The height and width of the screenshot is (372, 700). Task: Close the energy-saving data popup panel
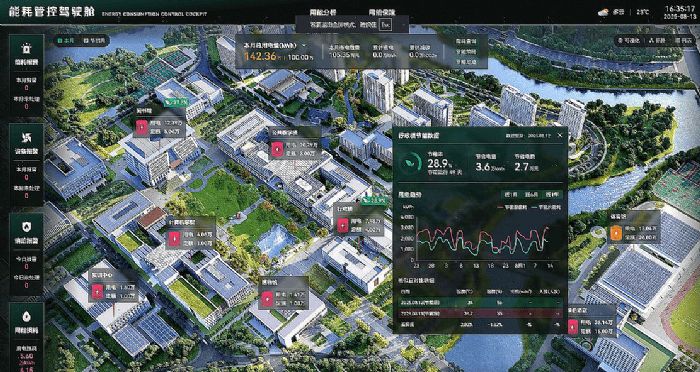[x=560, y=135]
